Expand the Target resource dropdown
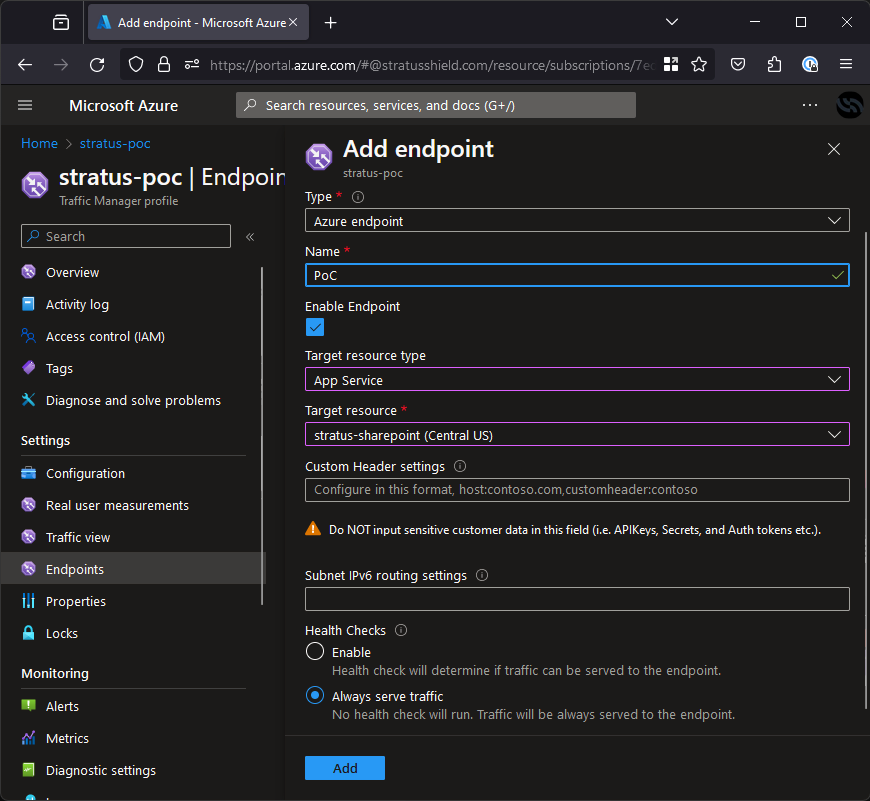Image resolution: width=870 pixels, height=801 pixels. (577, 434)
